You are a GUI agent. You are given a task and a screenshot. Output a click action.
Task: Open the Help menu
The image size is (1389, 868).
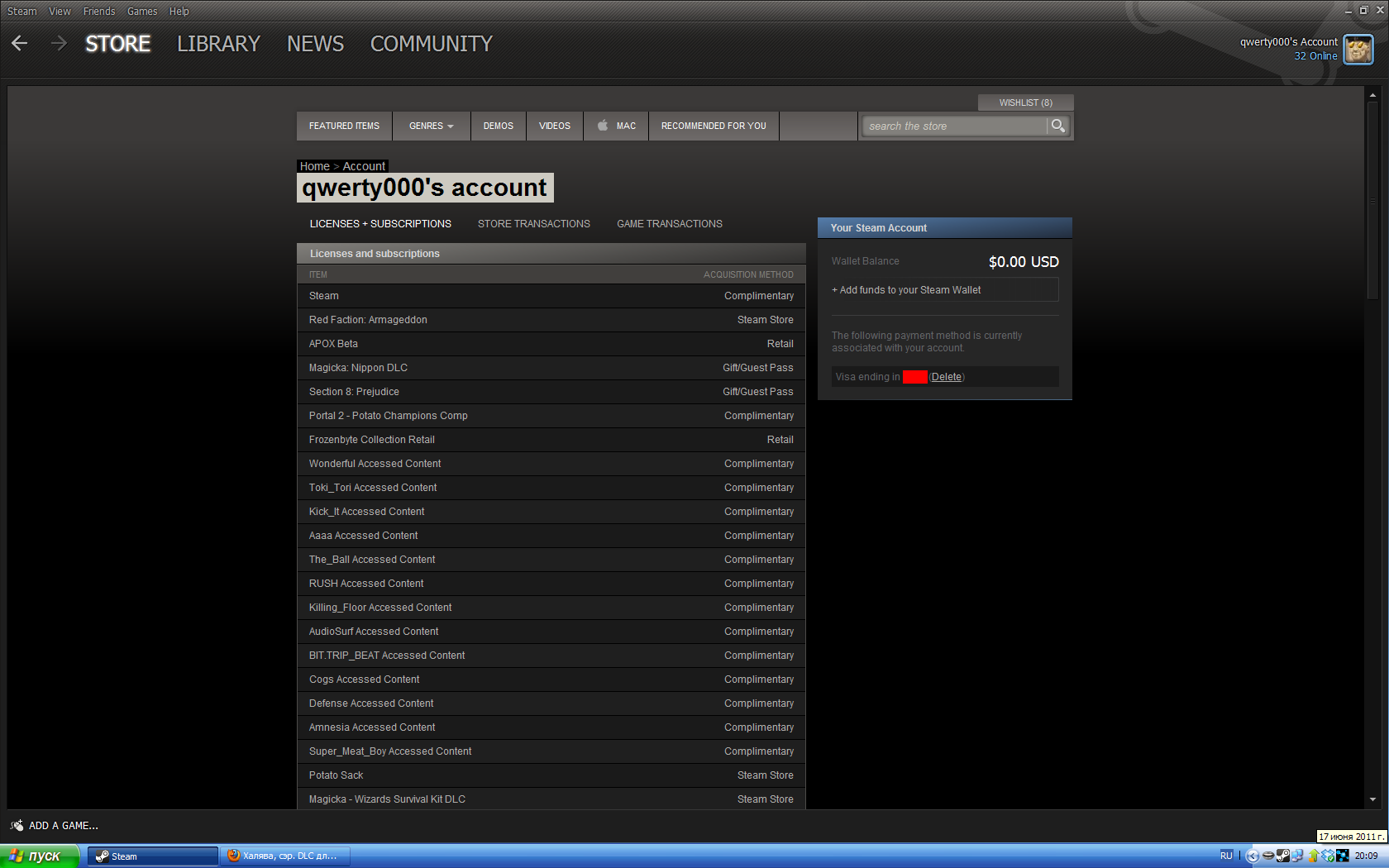179,11
